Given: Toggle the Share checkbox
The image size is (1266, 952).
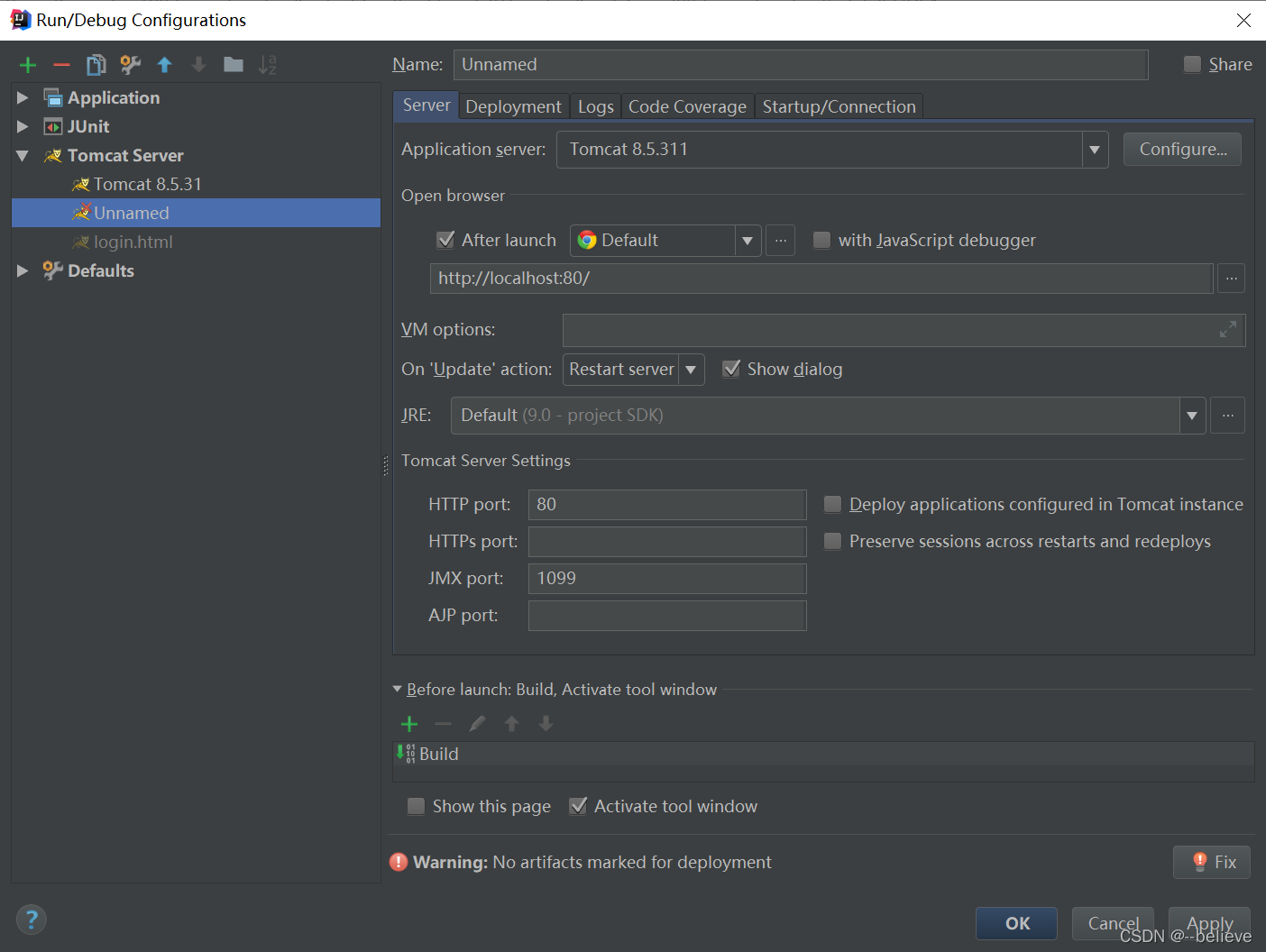Looking at the screenshot, I should click(1192, 64).
